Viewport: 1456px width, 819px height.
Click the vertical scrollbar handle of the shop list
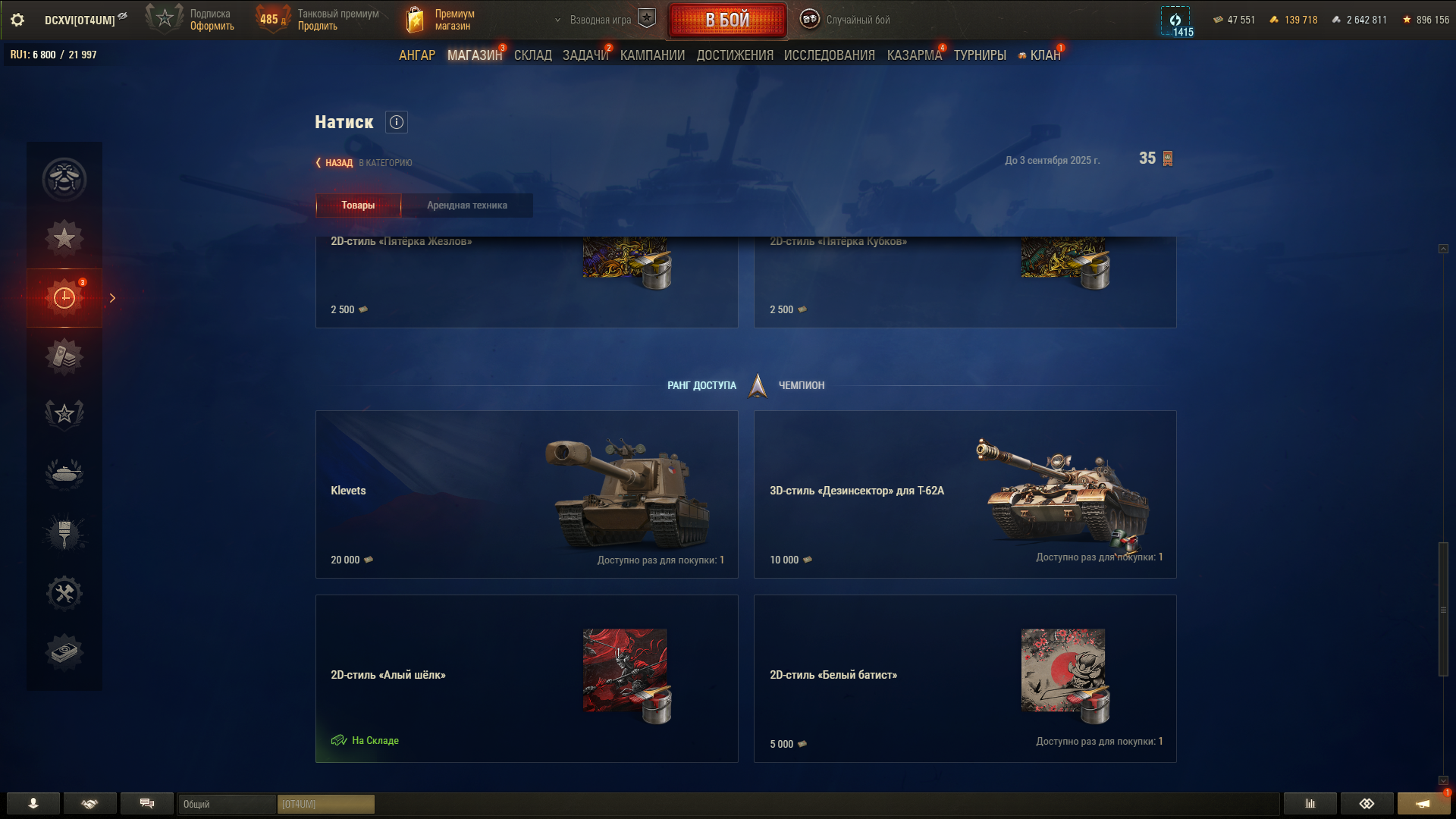1443,609
